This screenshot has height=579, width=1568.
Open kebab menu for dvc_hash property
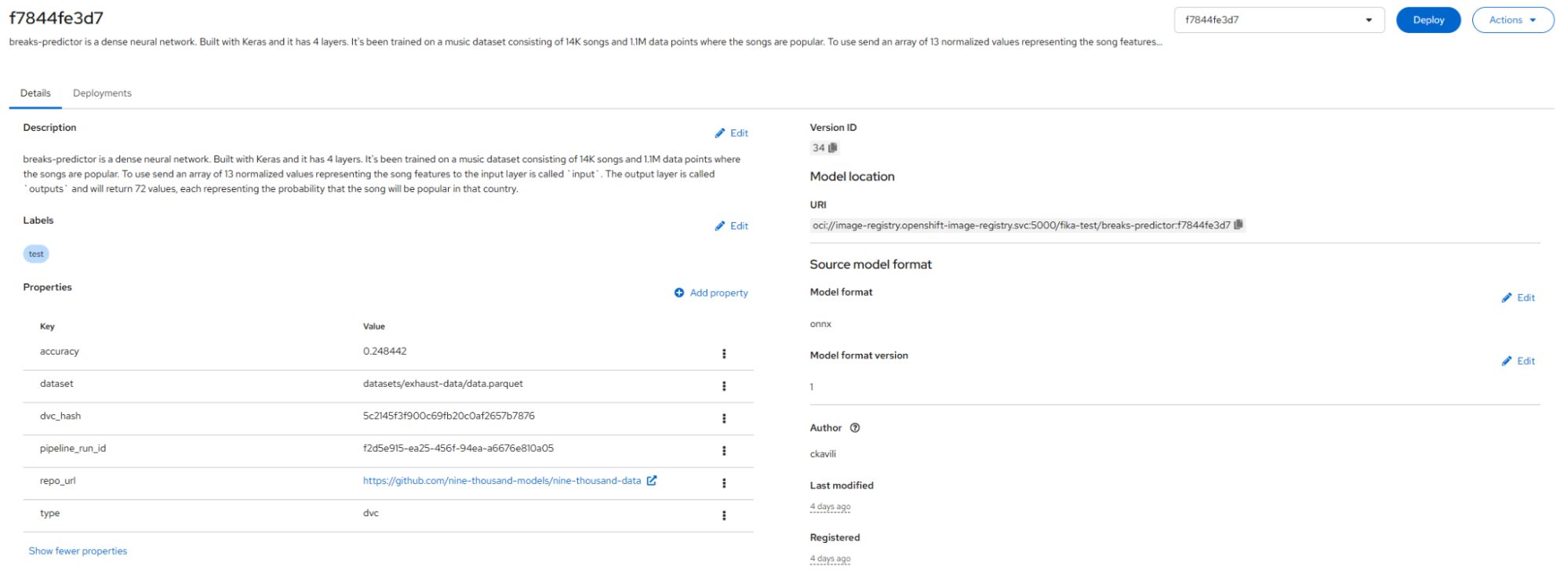click(x=723, y=418)
